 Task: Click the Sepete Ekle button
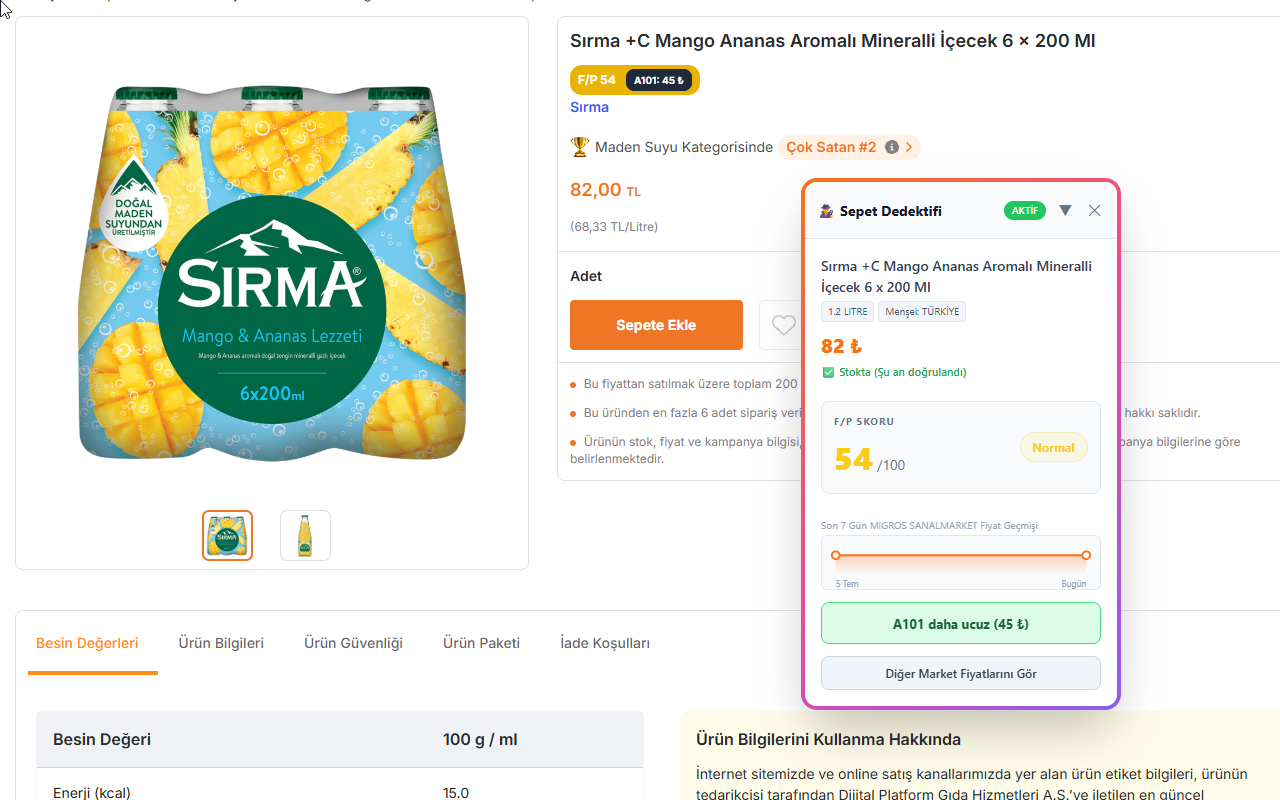click(x=656, y=325)
